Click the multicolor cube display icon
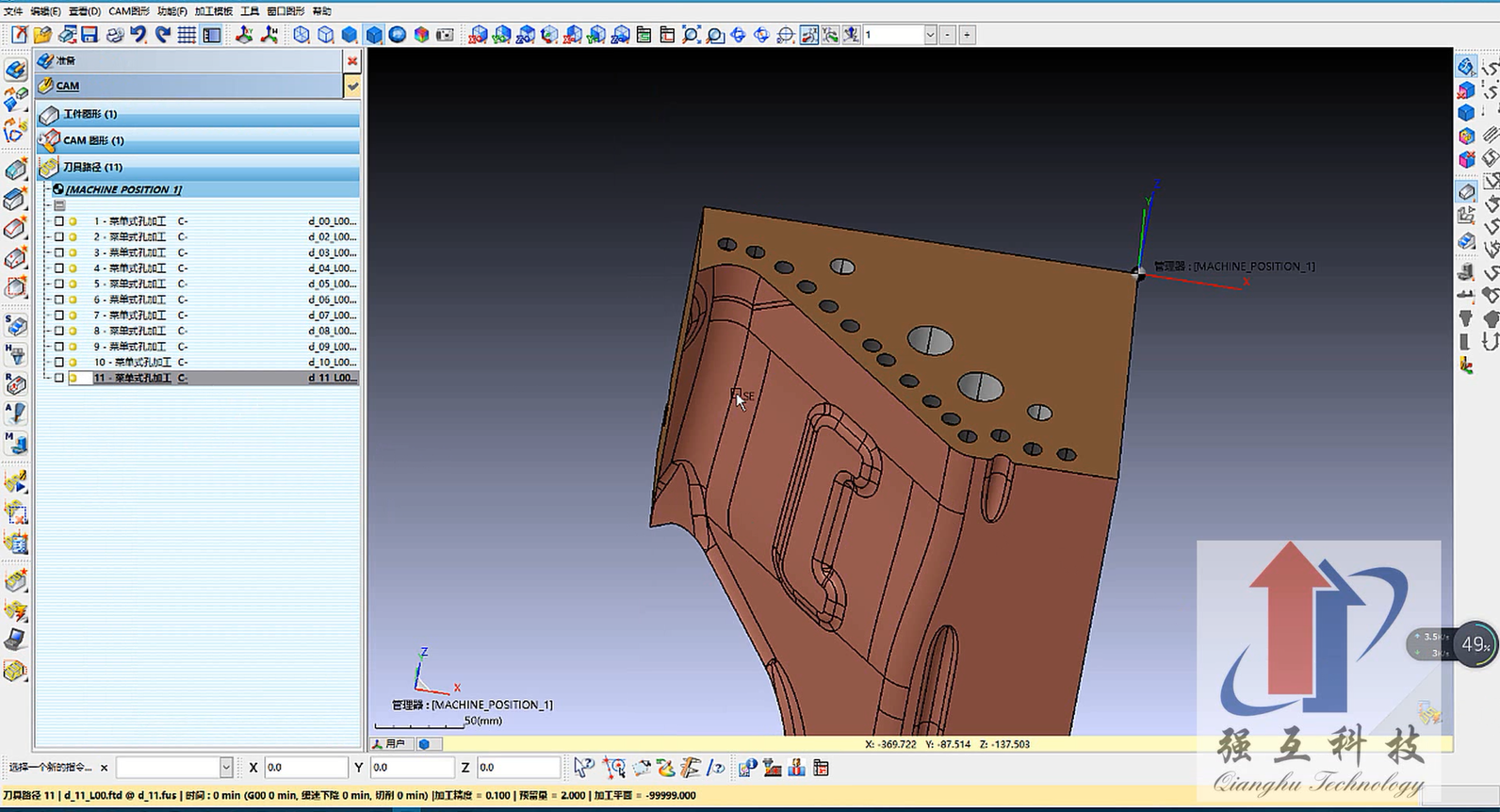Image resolution: width=1500 pixels, height=812 pixels. pos(421,35)
